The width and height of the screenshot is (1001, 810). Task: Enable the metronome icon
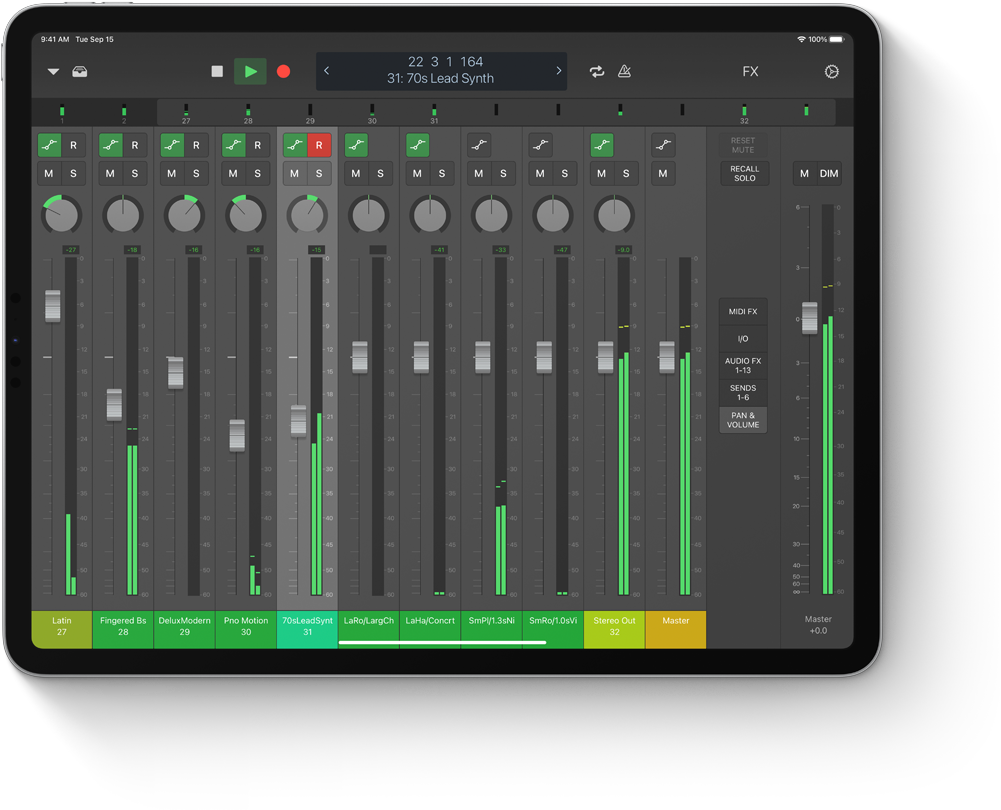[x=624, y=71]
